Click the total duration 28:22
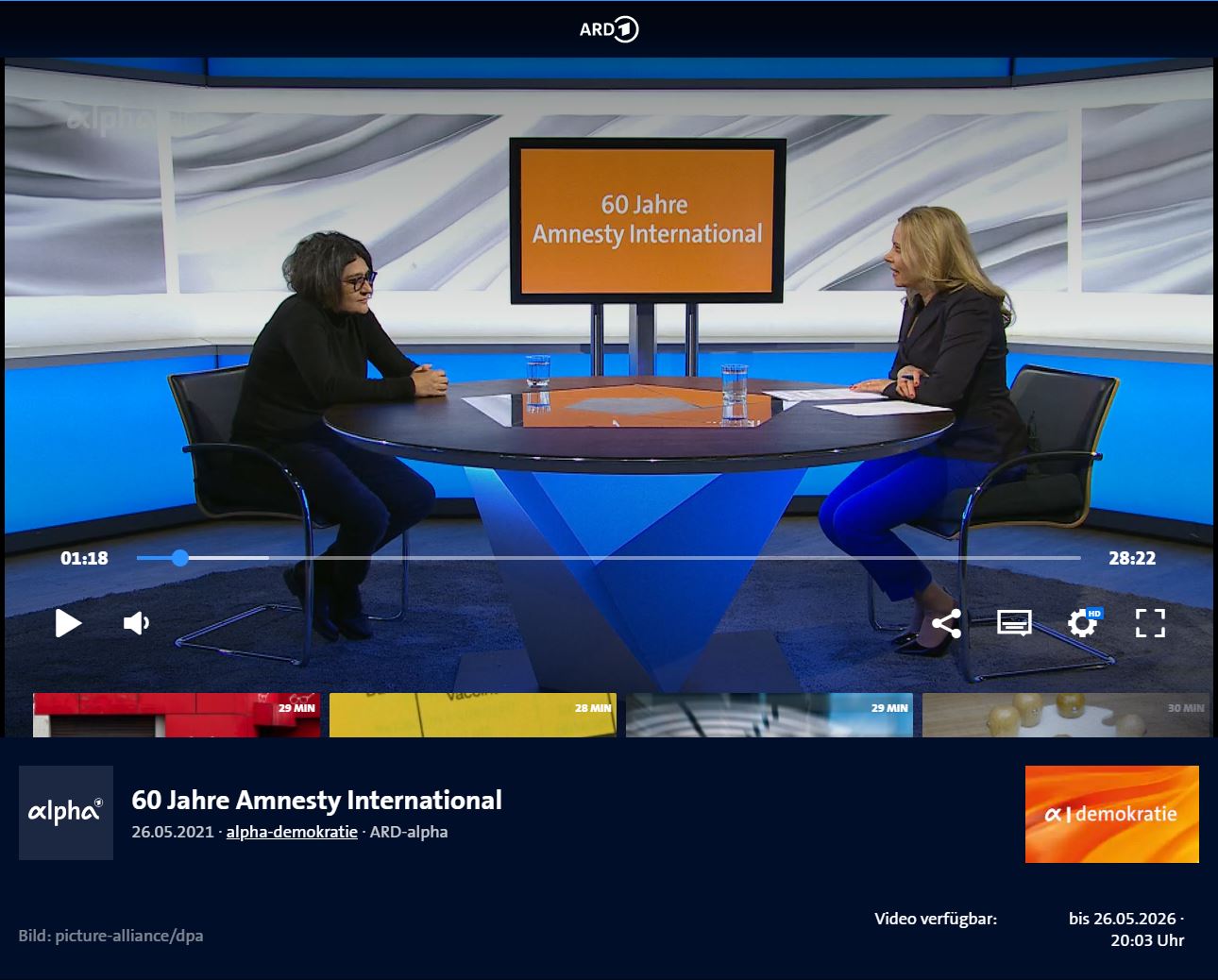 (x=1132, y=558)
